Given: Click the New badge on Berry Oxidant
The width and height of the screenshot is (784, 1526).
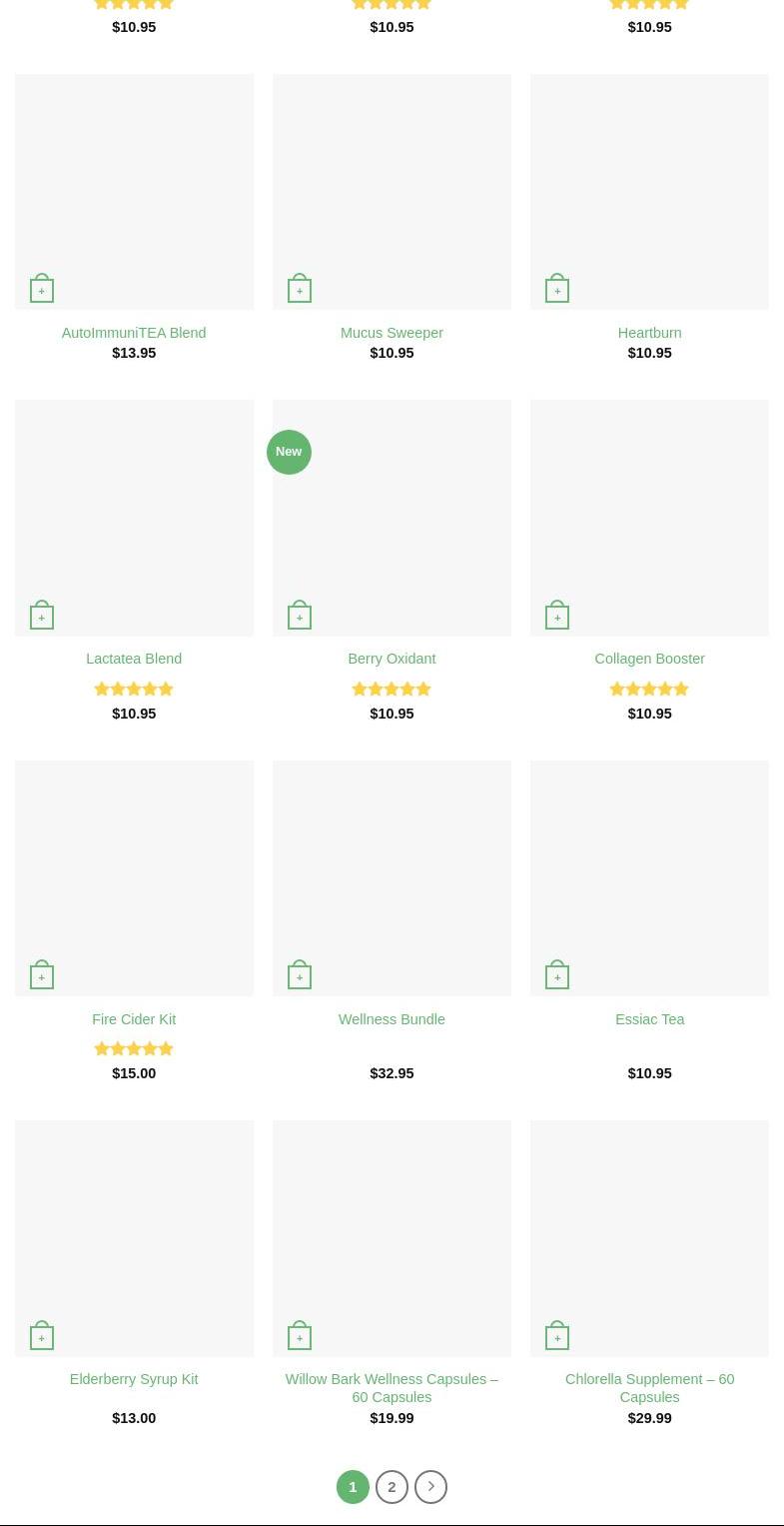Looking at the screenshot, I should (x=289, y=452).
